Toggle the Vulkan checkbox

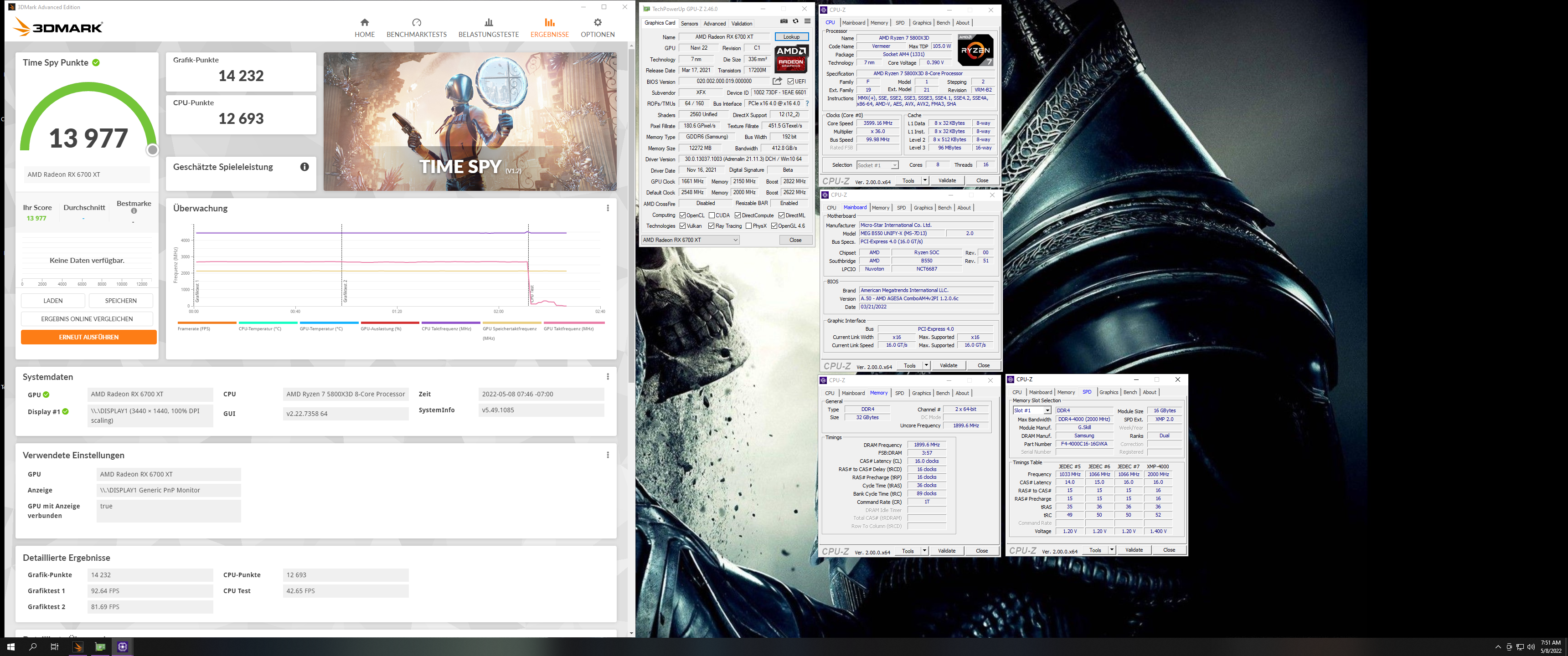(x=682, y=226)
